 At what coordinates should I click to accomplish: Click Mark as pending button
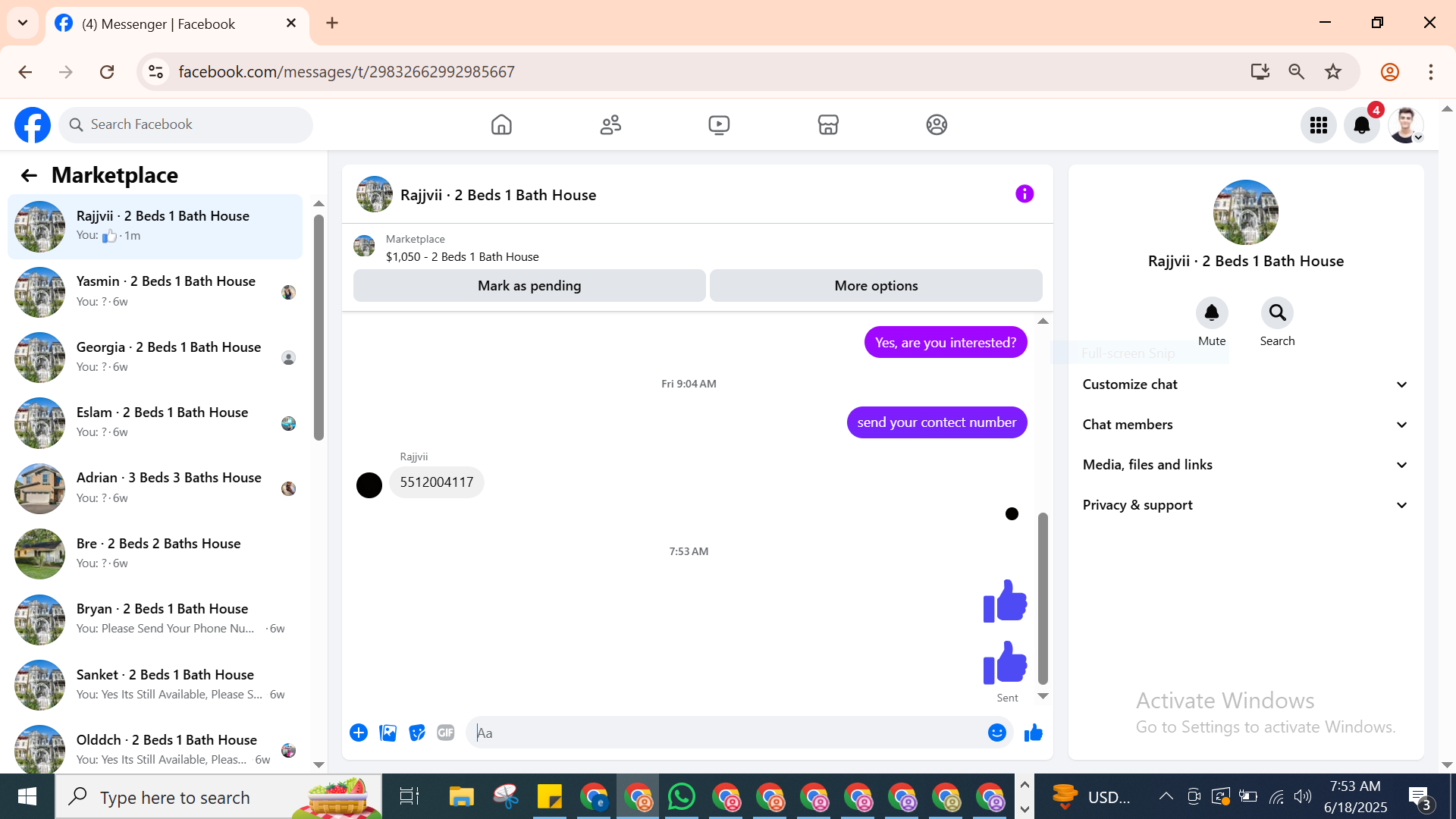529,286
